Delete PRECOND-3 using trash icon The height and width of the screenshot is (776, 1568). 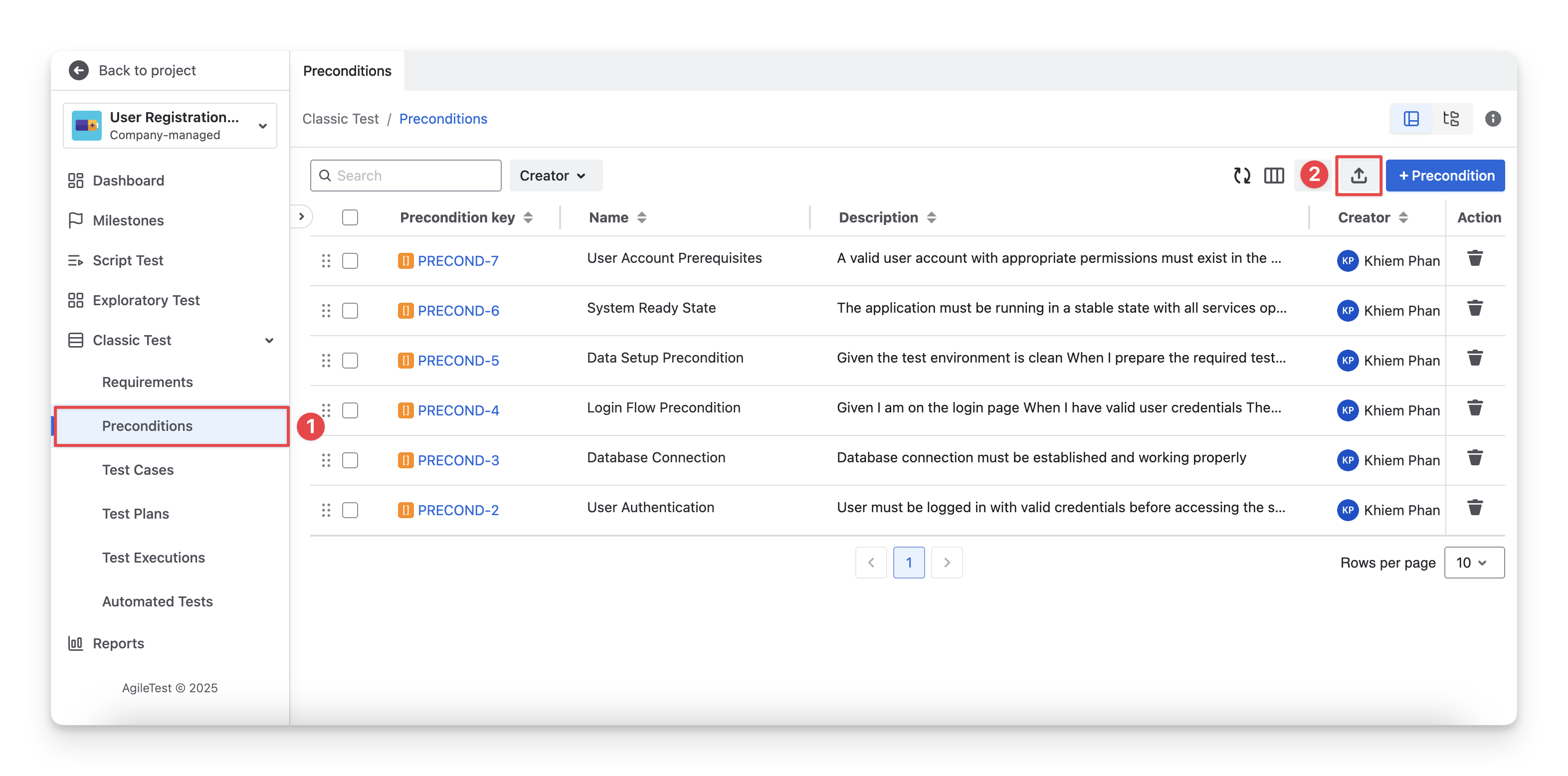1474,458
